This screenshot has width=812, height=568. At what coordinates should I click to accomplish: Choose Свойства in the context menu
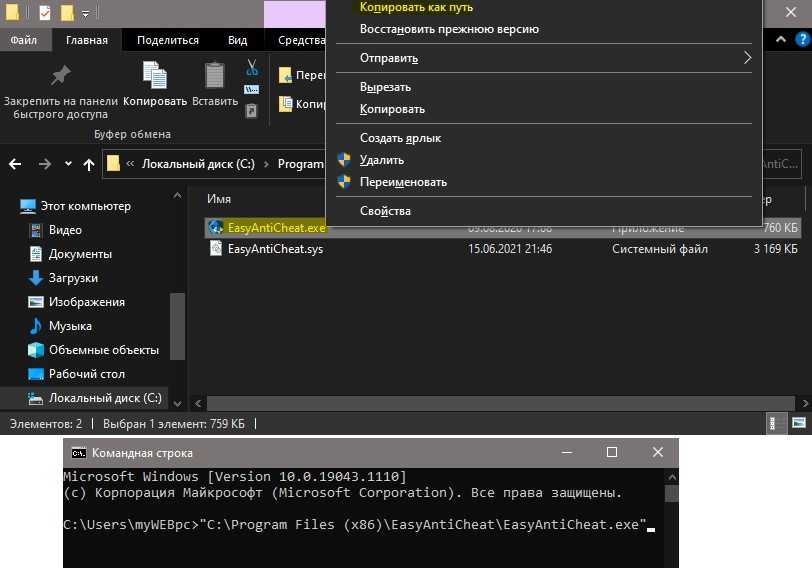[385, 211]
